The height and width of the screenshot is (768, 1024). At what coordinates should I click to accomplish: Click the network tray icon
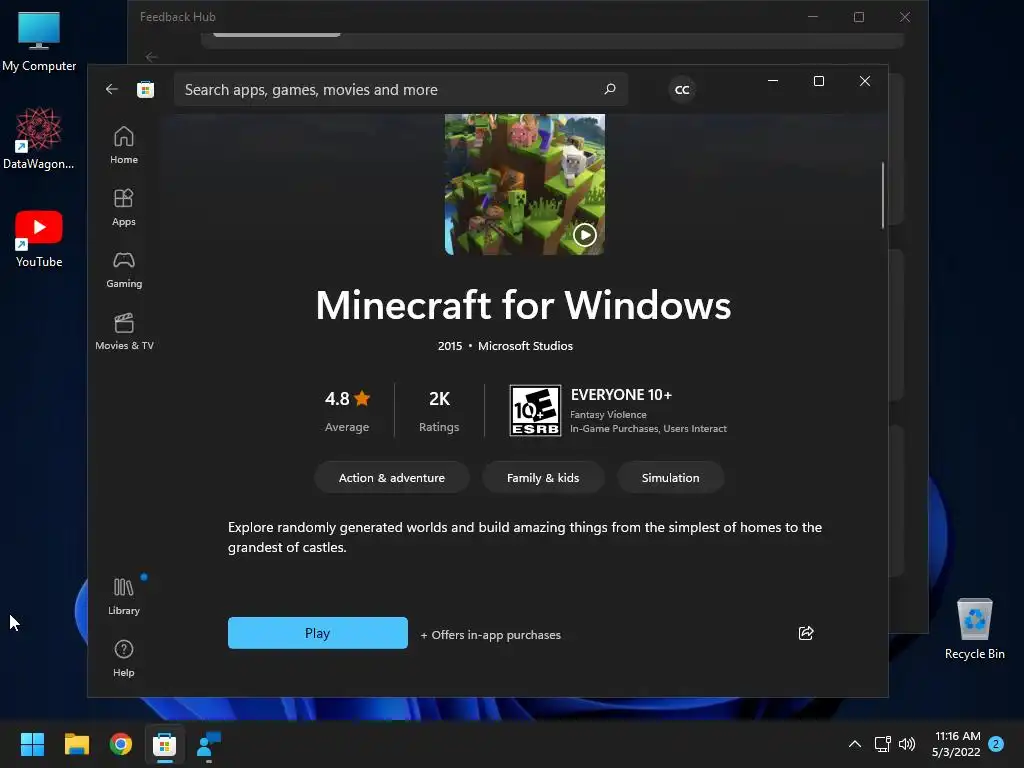(882, 744)
